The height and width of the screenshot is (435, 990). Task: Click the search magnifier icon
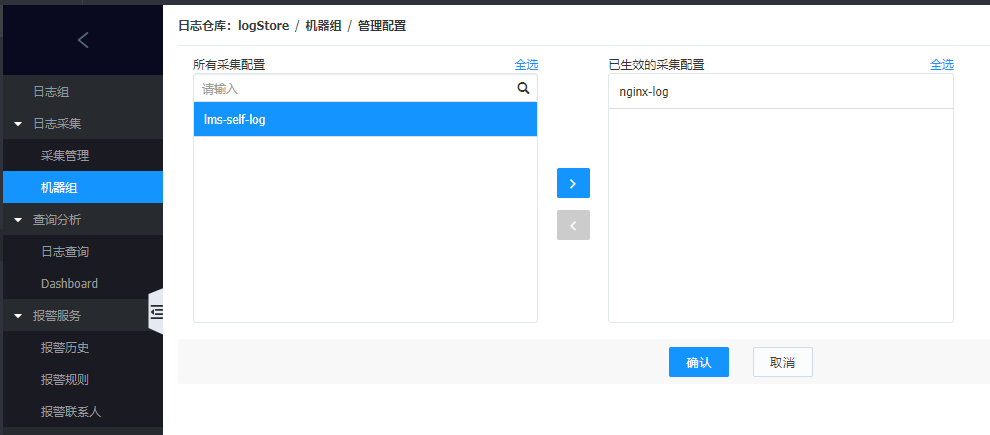point(523,88)
